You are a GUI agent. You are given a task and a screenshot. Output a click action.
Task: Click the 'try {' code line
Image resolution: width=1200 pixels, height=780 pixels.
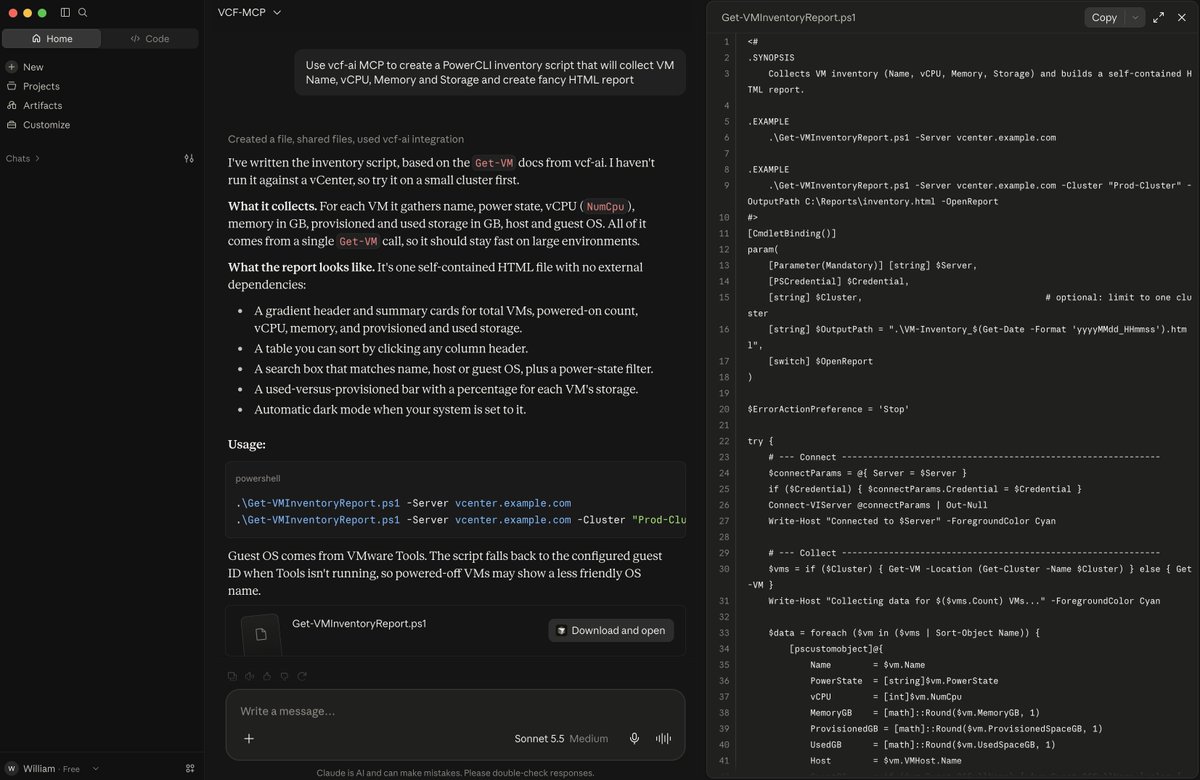(760, 441)
